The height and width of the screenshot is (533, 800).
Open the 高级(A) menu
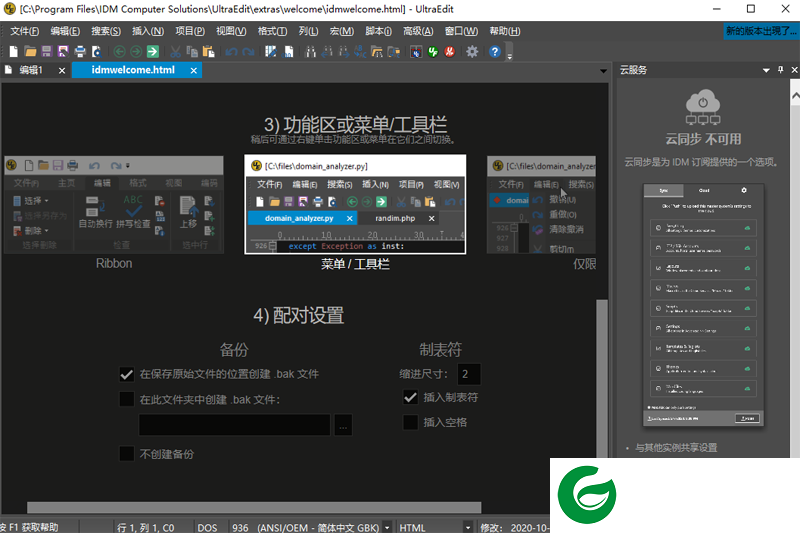tap(418, 31)
